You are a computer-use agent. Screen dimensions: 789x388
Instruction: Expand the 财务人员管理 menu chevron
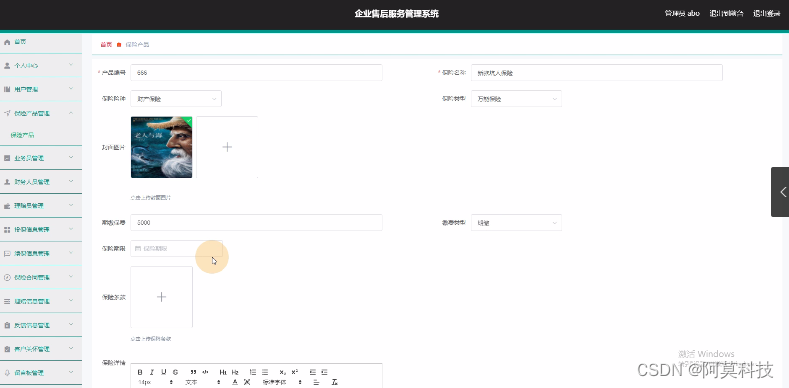71,182
